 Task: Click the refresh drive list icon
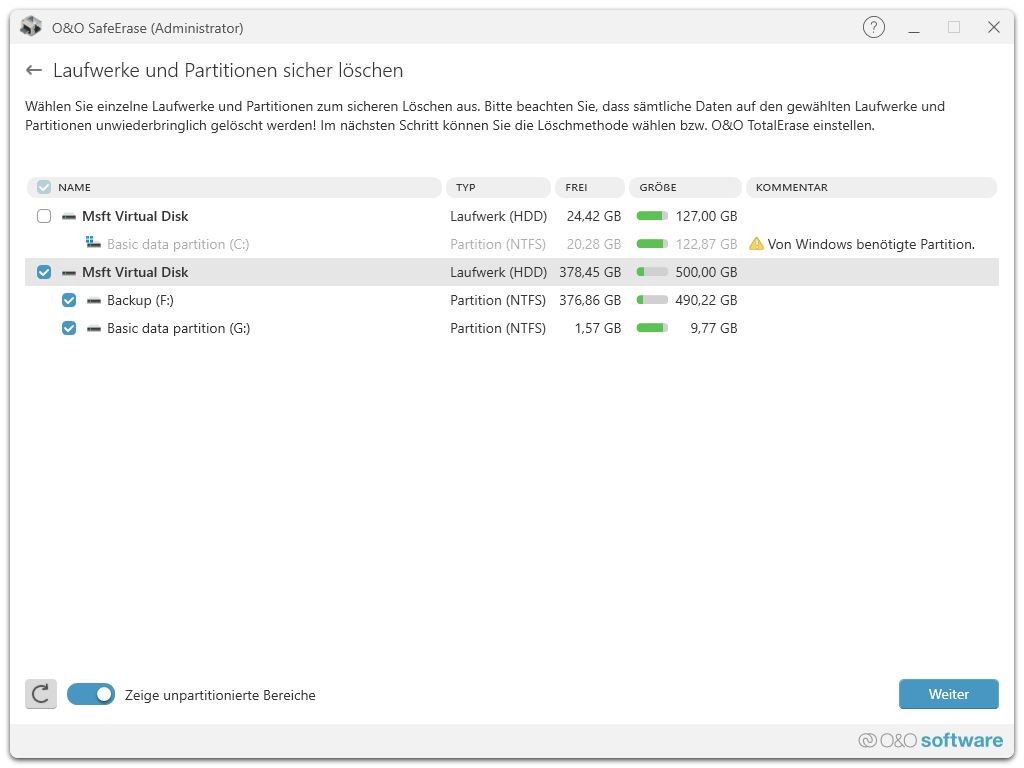click(x=41, y=694)
